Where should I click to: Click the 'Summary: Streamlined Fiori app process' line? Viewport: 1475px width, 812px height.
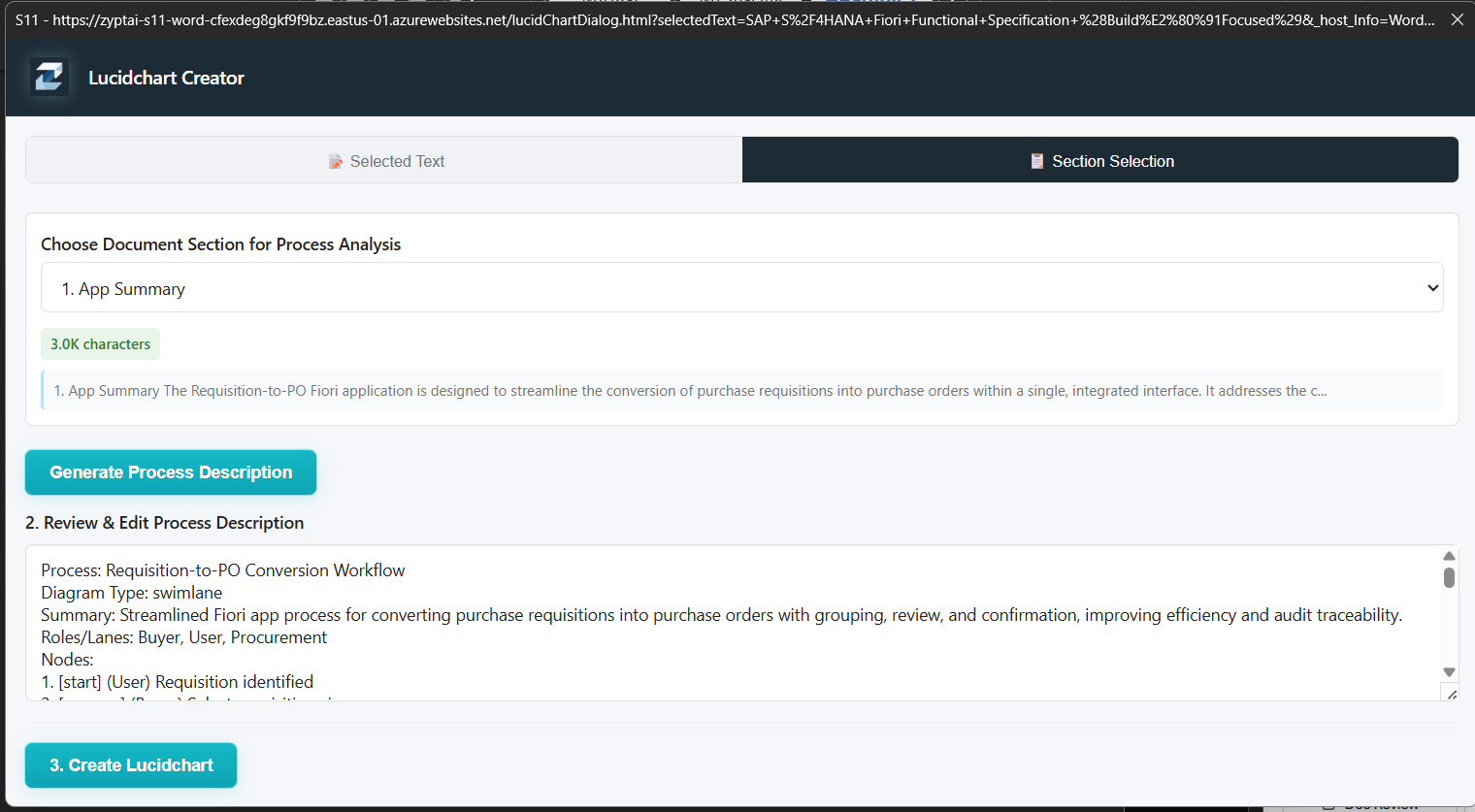coord(722,615)
